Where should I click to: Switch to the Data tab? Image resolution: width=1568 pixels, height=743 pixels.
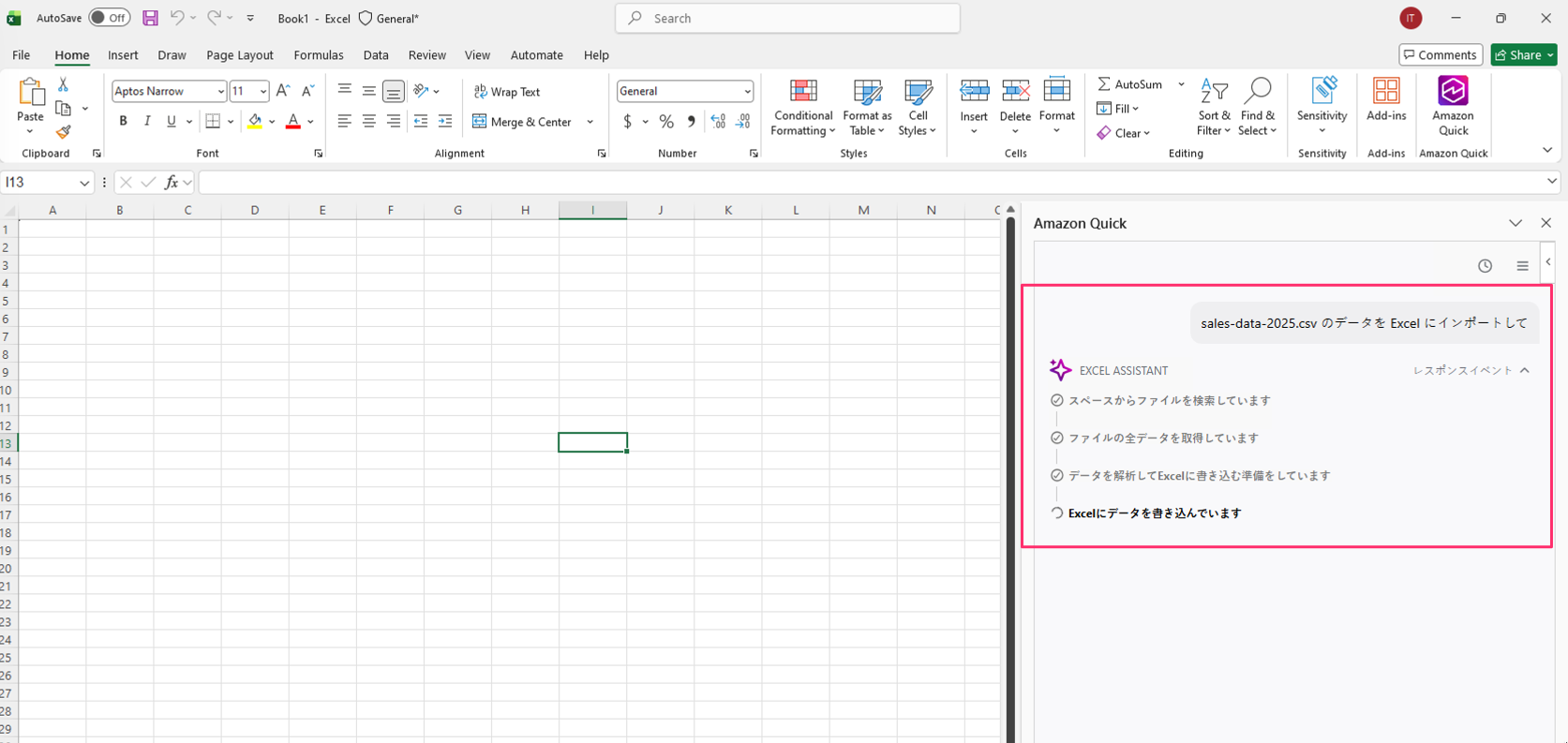click(x=376, y=55)
